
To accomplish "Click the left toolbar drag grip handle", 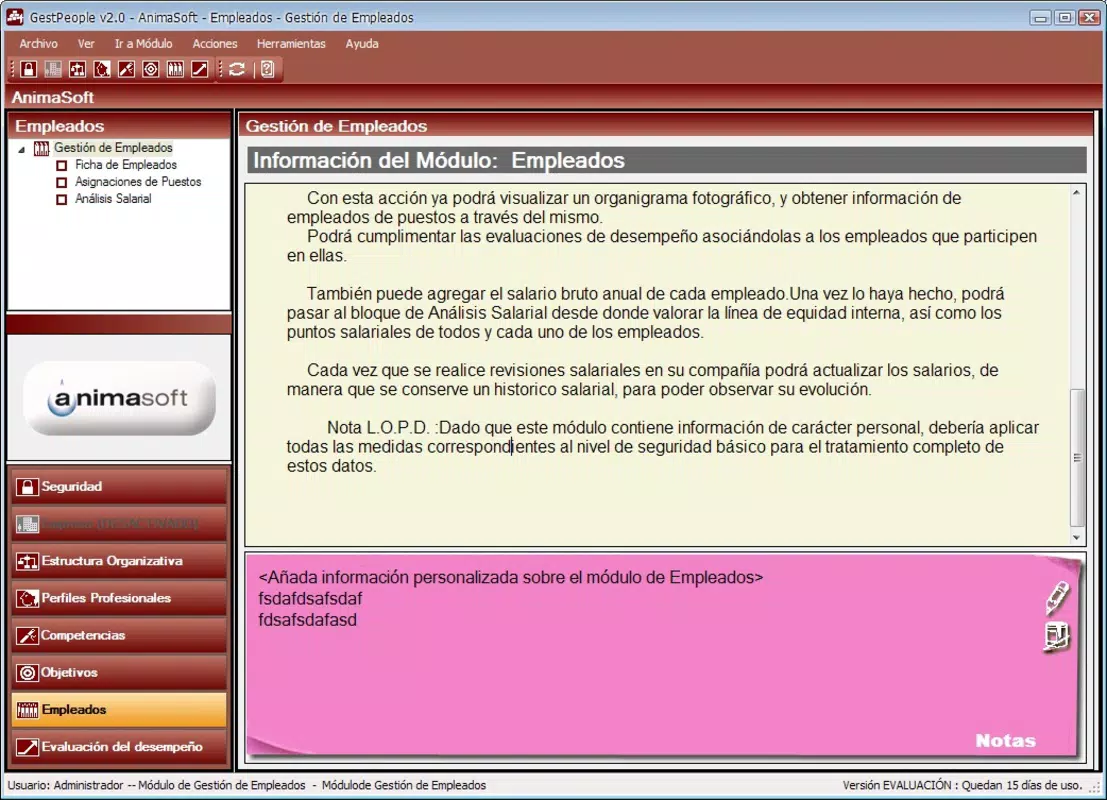I will pyautogui.click(x=12, y=69).
